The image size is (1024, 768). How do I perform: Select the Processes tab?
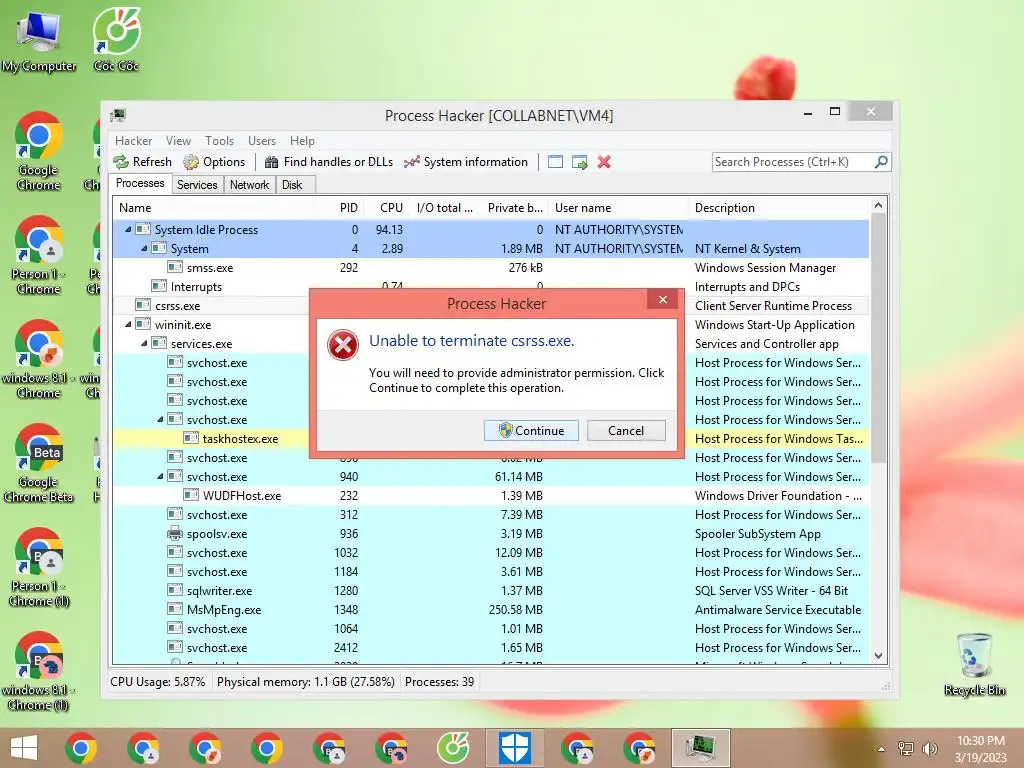tap(140, 184)
